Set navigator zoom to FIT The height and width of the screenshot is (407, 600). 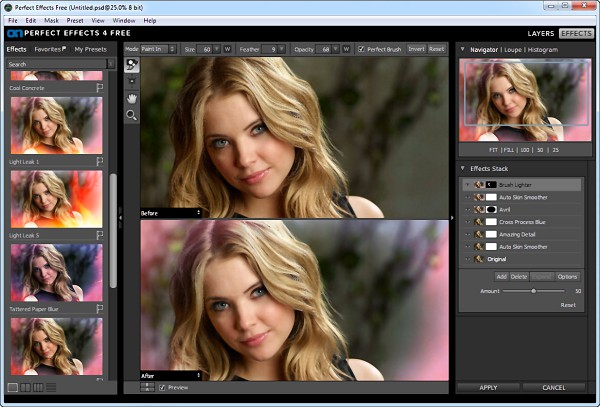coord(494,150)
